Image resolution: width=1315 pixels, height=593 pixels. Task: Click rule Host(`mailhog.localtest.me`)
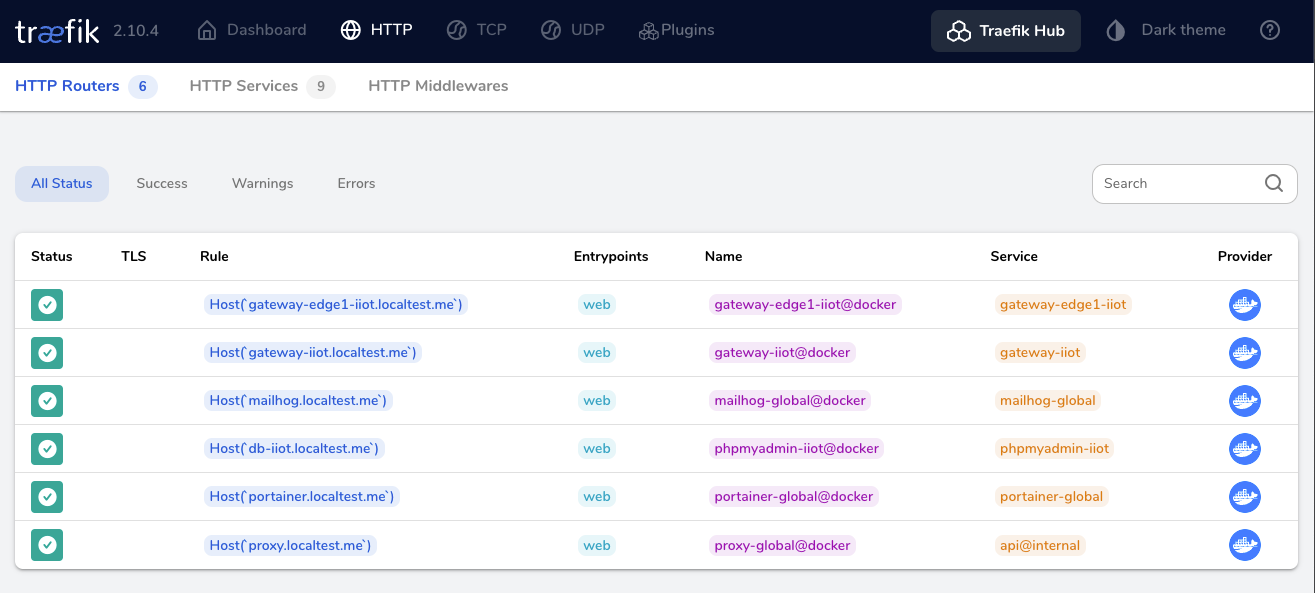[298, 400]
